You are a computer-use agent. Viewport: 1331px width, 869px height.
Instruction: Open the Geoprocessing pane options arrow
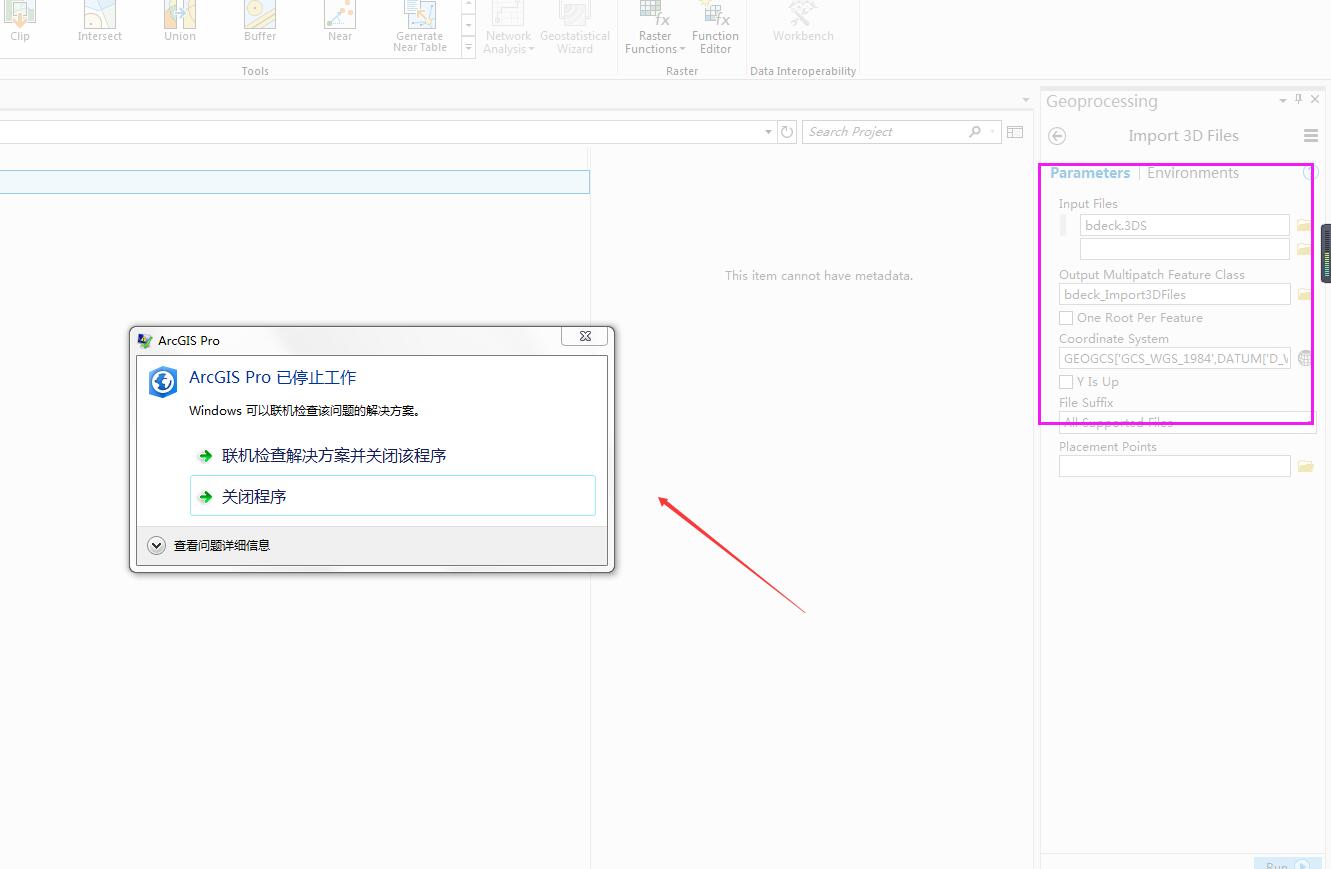1283,100
